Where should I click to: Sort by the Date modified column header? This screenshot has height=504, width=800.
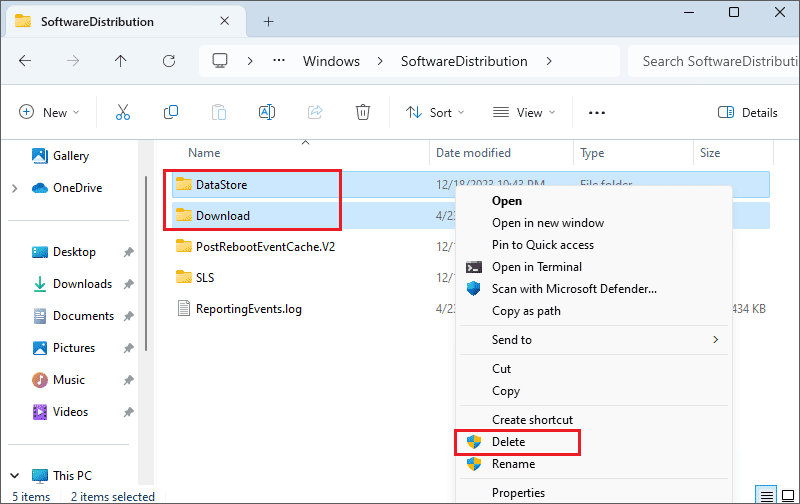tap(473, 153)
